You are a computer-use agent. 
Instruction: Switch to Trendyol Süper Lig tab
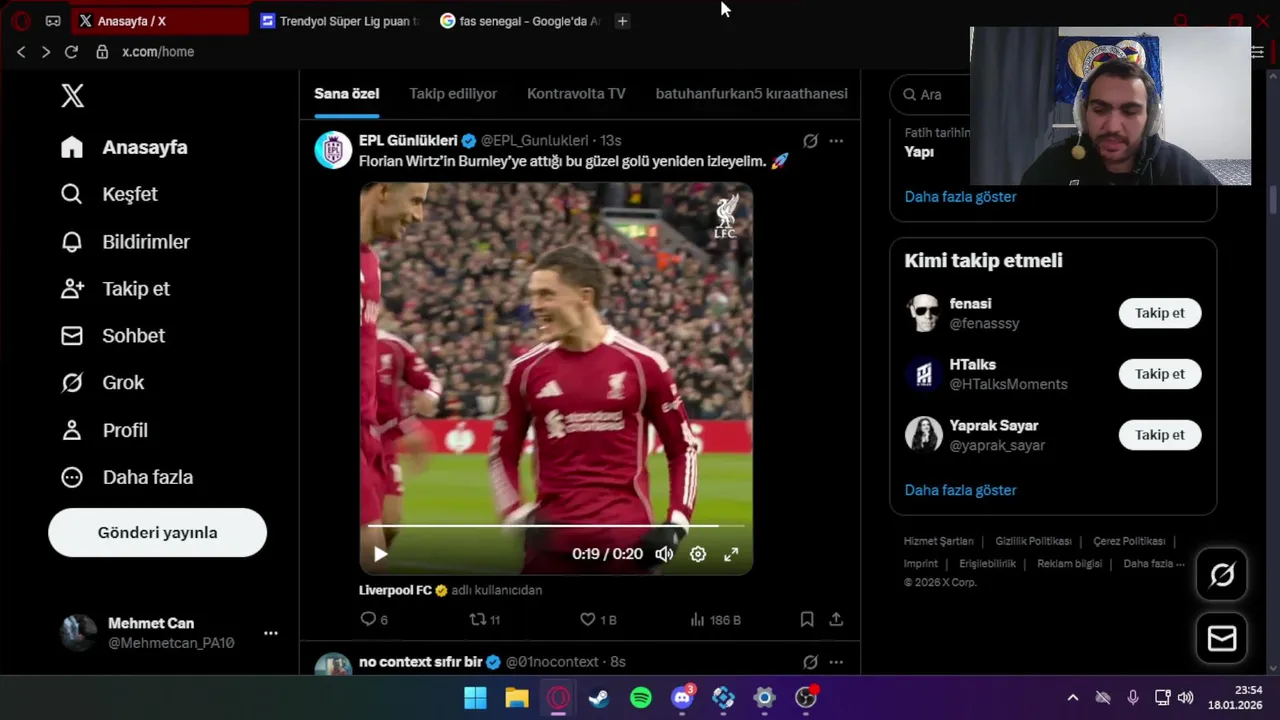(340, 21)
